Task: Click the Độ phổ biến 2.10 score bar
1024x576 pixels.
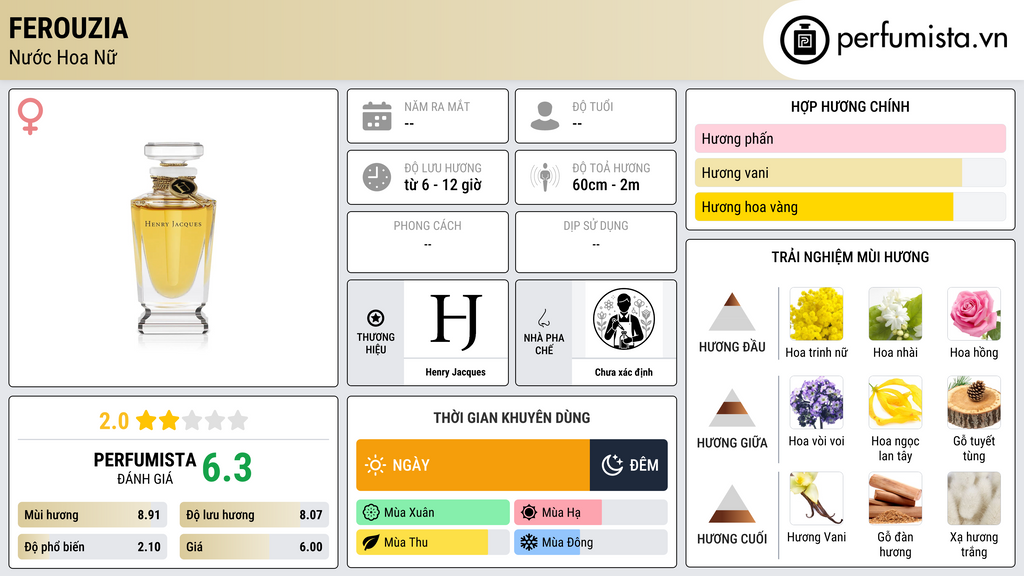Action: point(92,547)
